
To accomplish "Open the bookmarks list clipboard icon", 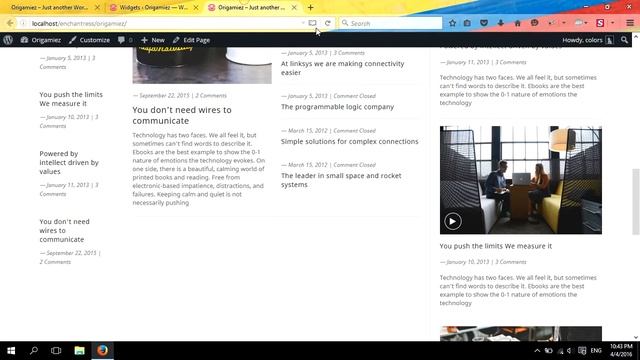I will point(467,23).
